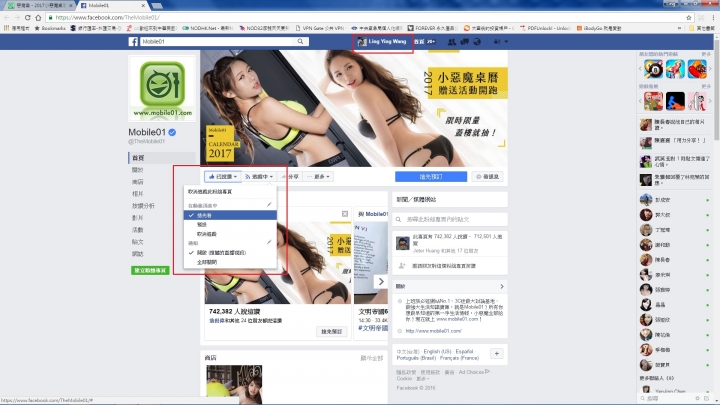Click the pencil icon beside the news feed section

tap(269, 205)
